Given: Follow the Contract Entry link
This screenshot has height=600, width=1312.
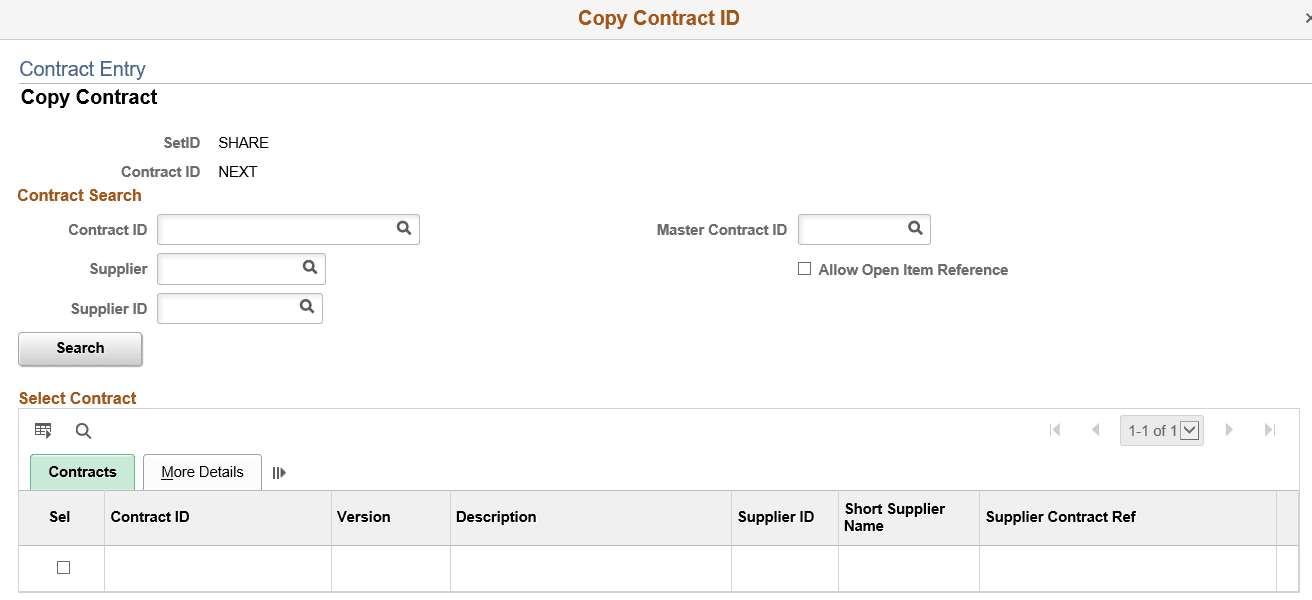Looking at the screenshot, I should tap(82, 68).
